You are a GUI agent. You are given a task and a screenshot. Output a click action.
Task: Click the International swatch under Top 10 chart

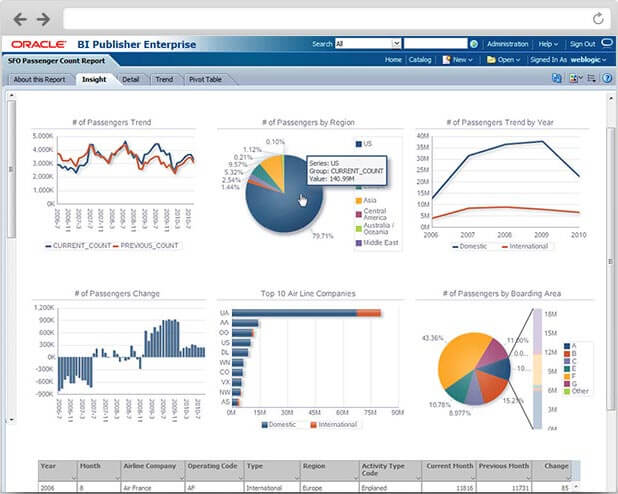coord(314,425)
